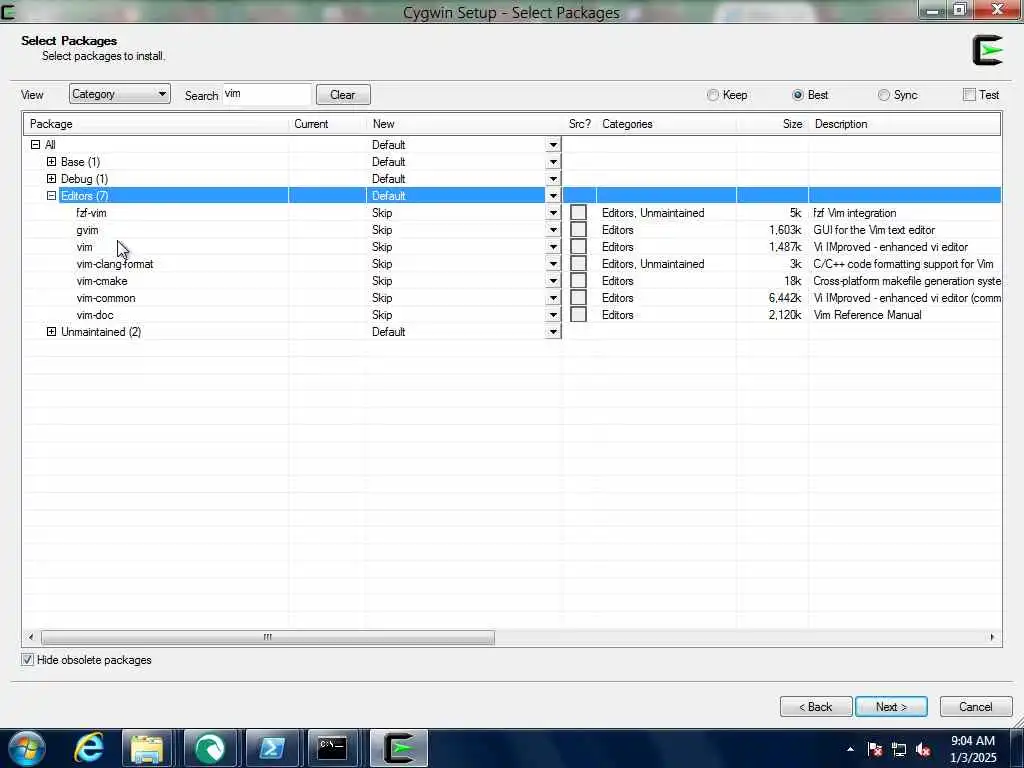
Task: Expand the Debug (1) category
Action: pyautogui.click(x=51, y=178)
